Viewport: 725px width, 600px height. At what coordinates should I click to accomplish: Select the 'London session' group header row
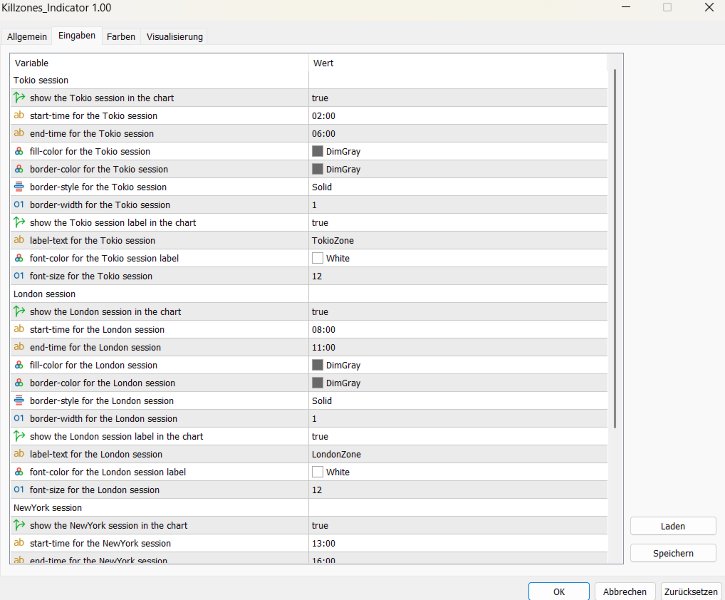point(309,294)
